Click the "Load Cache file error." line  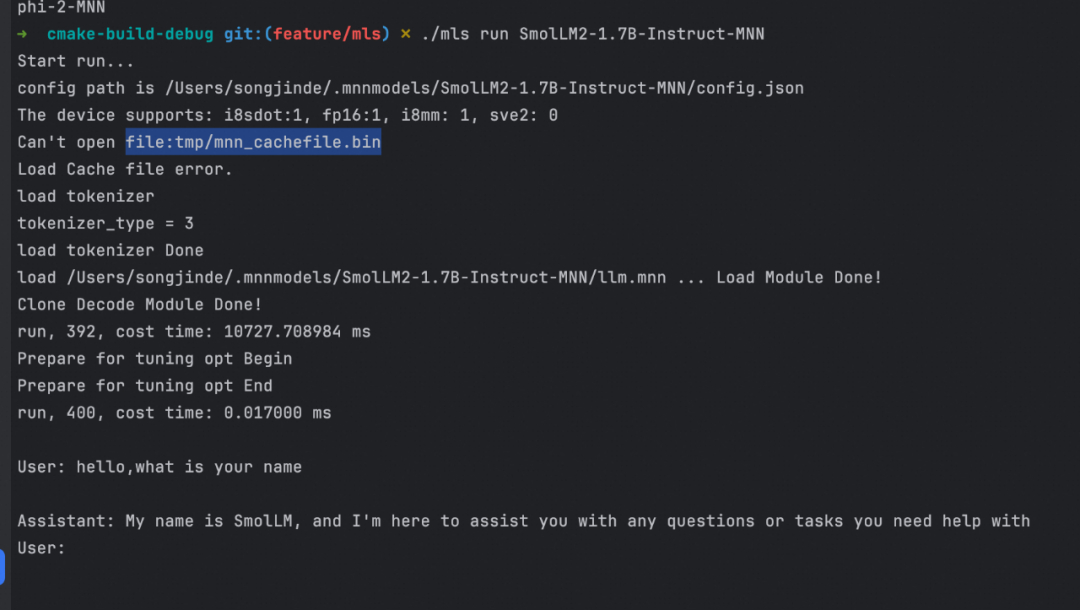coord(125,169)
